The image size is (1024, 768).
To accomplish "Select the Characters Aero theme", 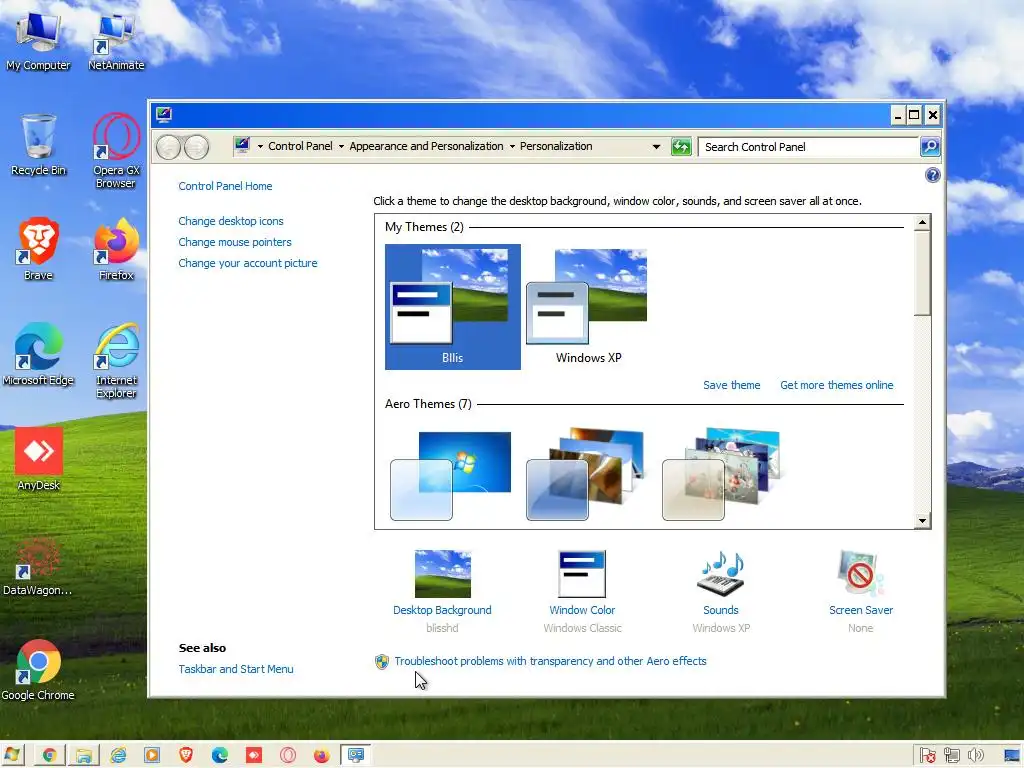I will [x=722, y=474].
